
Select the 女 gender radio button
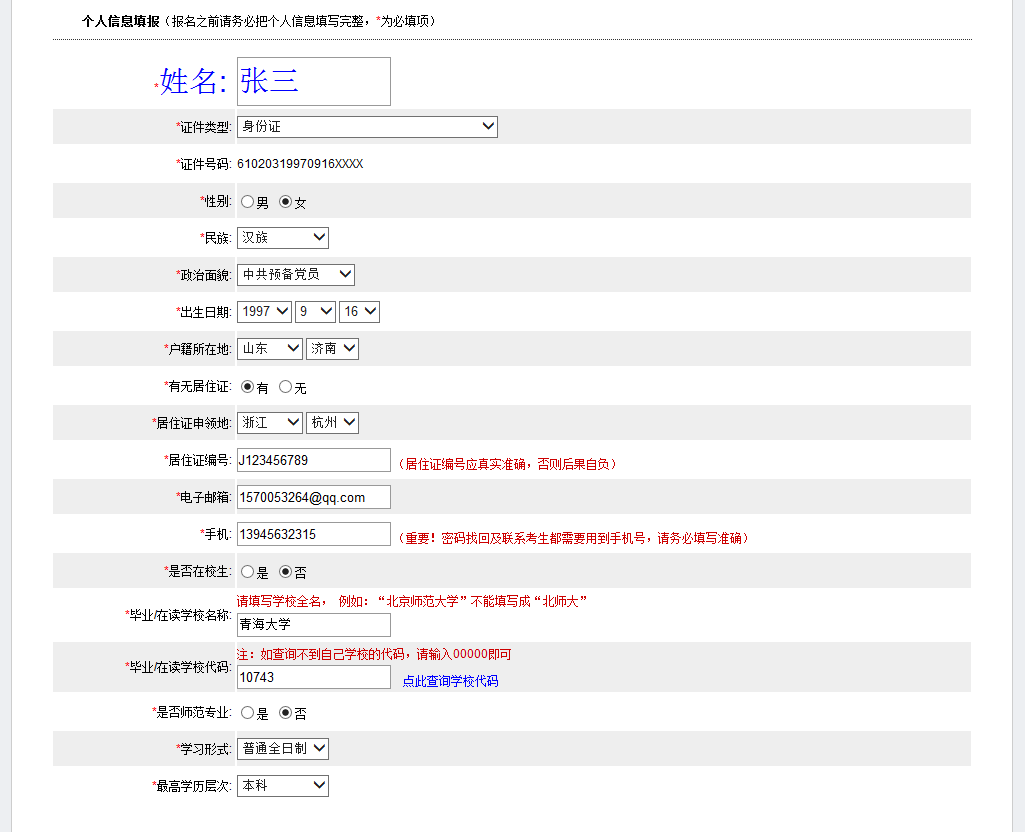click(285, 202)
